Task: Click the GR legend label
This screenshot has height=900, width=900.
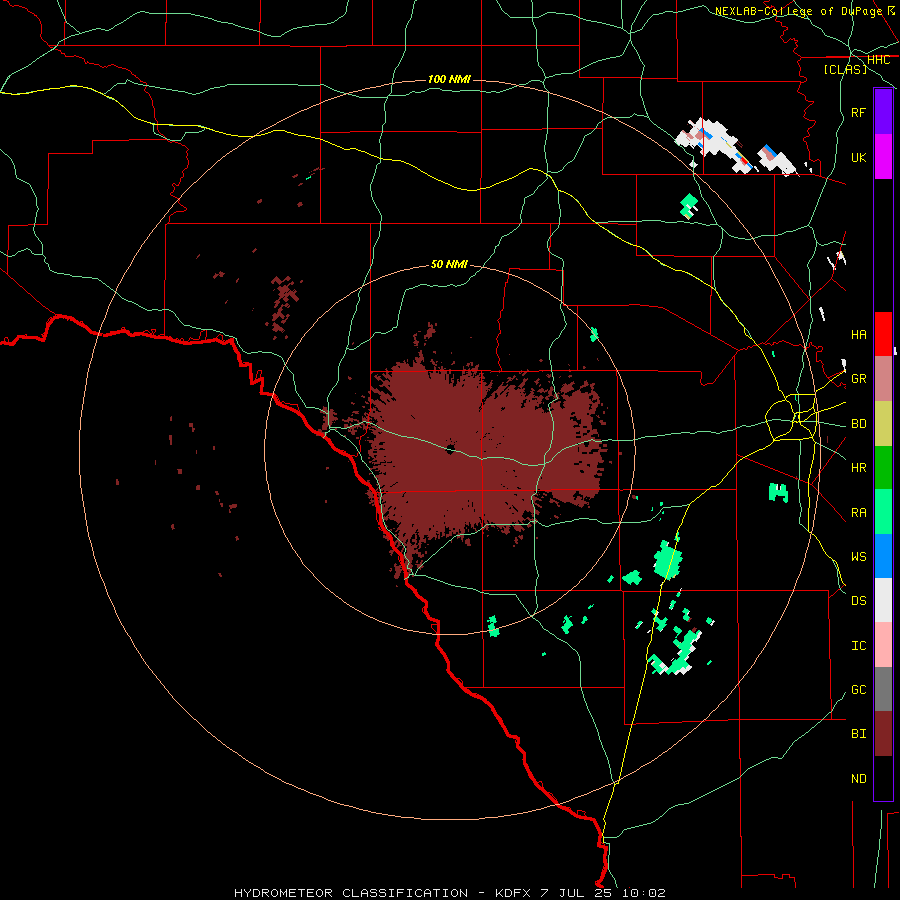Action: (x=859, y=379)
